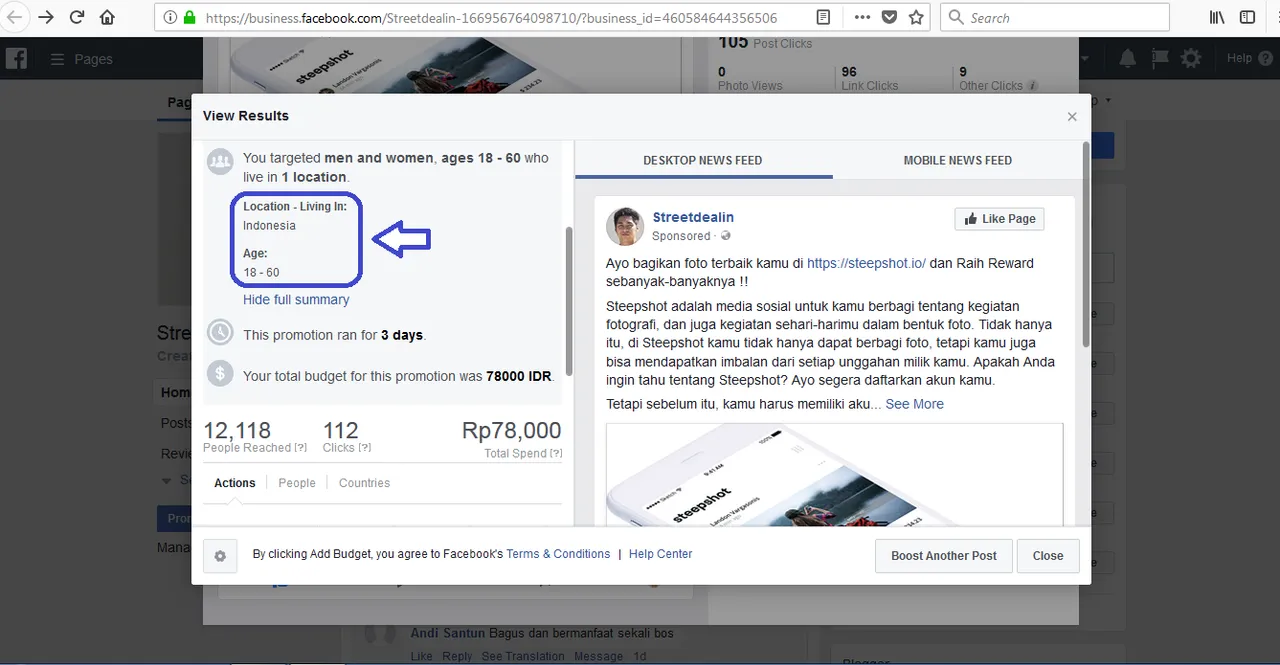Open Help Center link
Screen dimensions: 1280x665
point(660,554)
